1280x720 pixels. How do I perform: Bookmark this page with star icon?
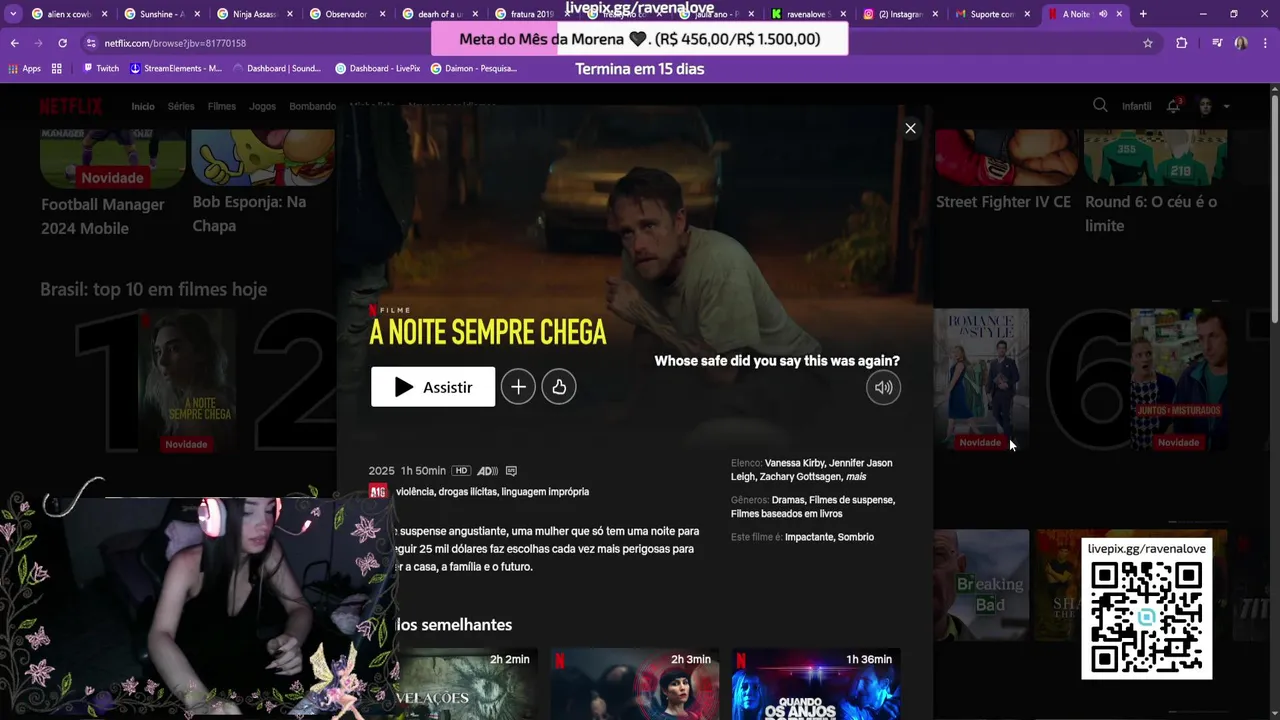coord(1148,43)
